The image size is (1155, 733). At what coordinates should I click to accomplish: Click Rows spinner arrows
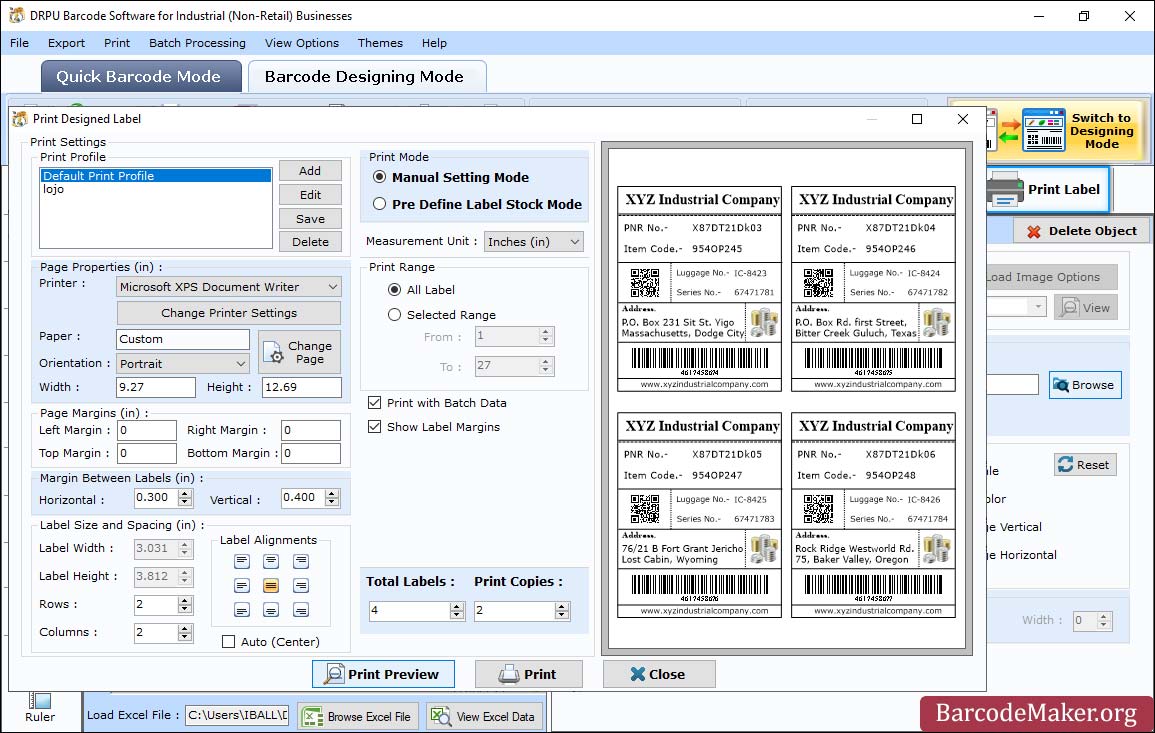coord(185,605)
